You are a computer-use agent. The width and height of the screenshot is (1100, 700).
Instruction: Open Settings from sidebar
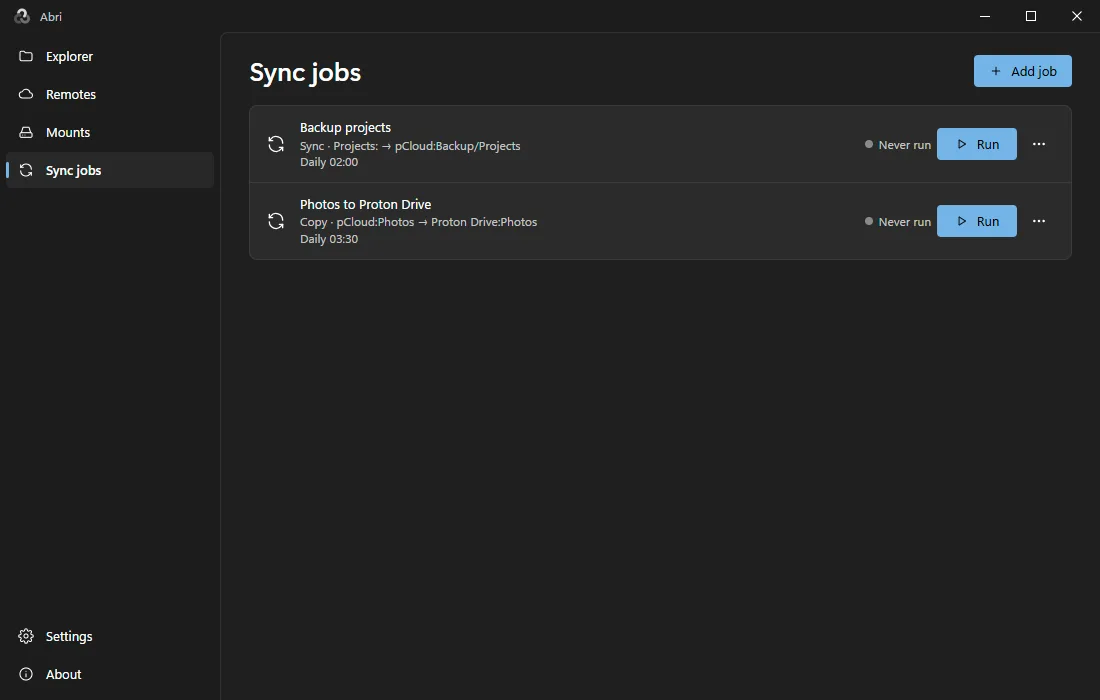click(110, 636)
